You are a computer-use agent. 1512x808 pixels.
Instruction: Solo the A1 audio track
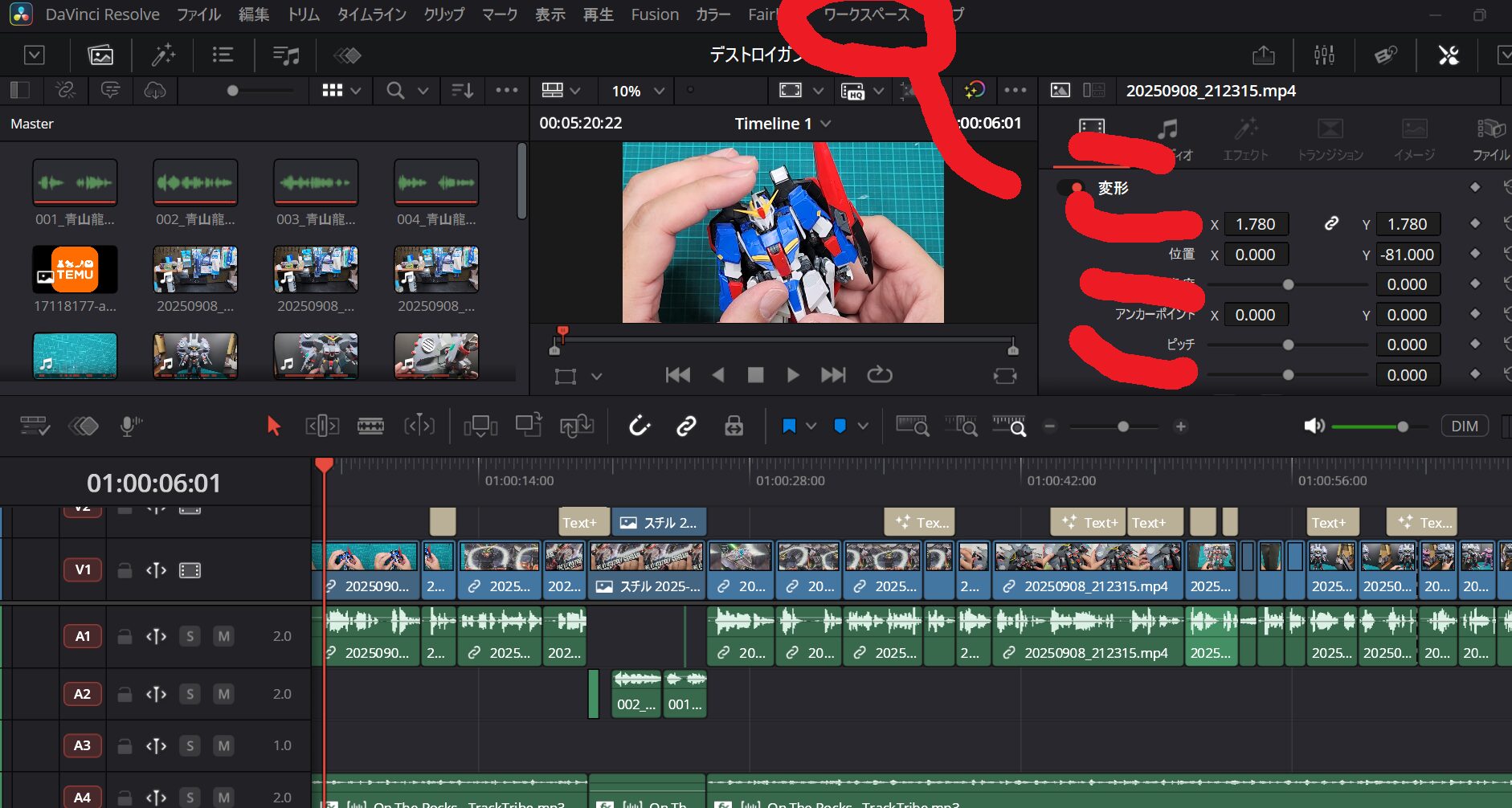click(x=190, y=636)
